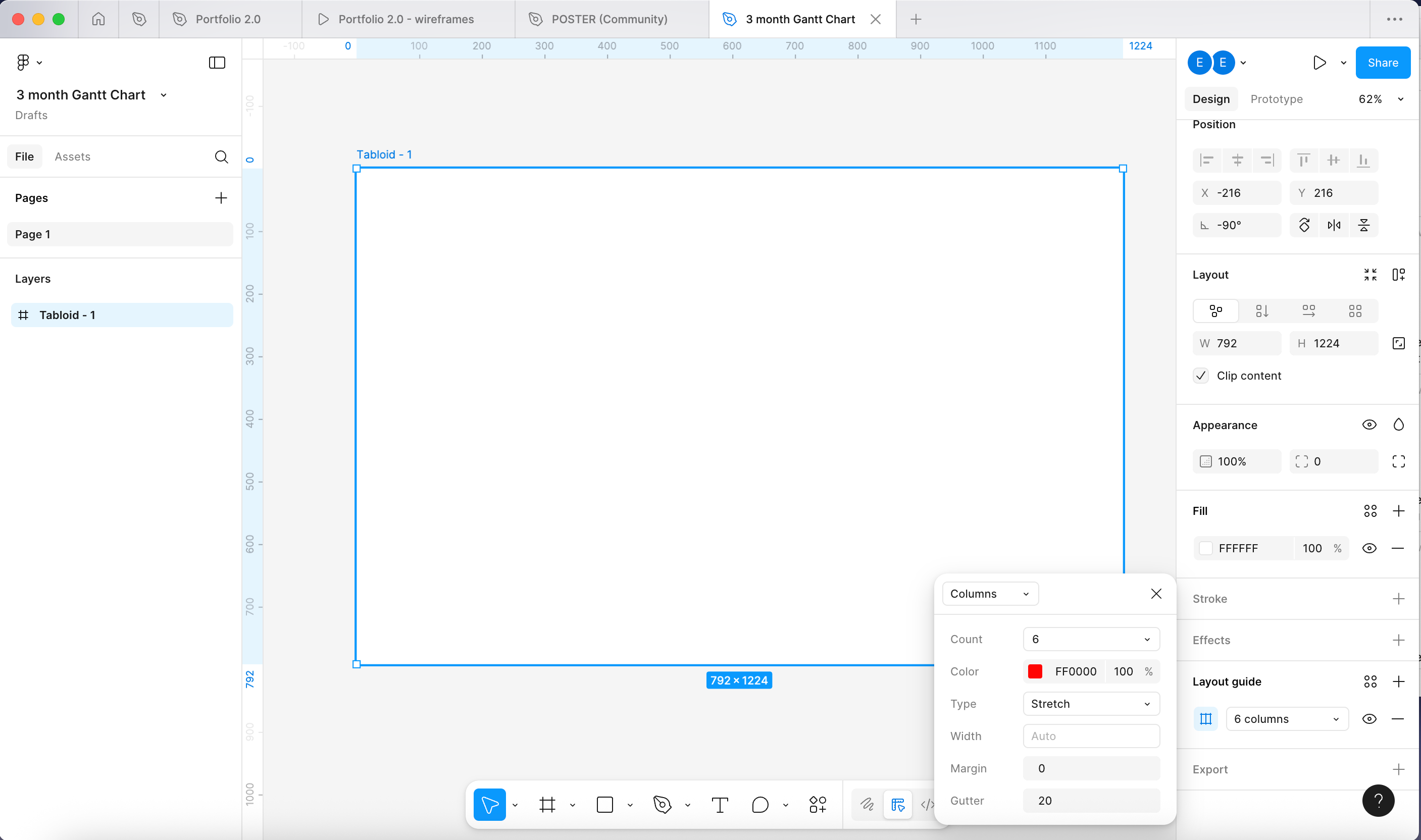Switch to Dev Mode code icon
The image size is (1421, 840).
(927, 804)
